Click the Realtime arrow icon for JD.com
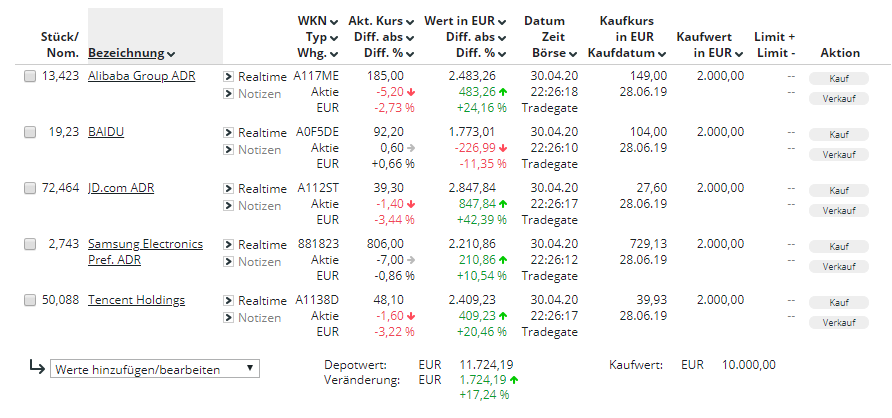This screenshot has width=892, height=418. coord(229,189)
